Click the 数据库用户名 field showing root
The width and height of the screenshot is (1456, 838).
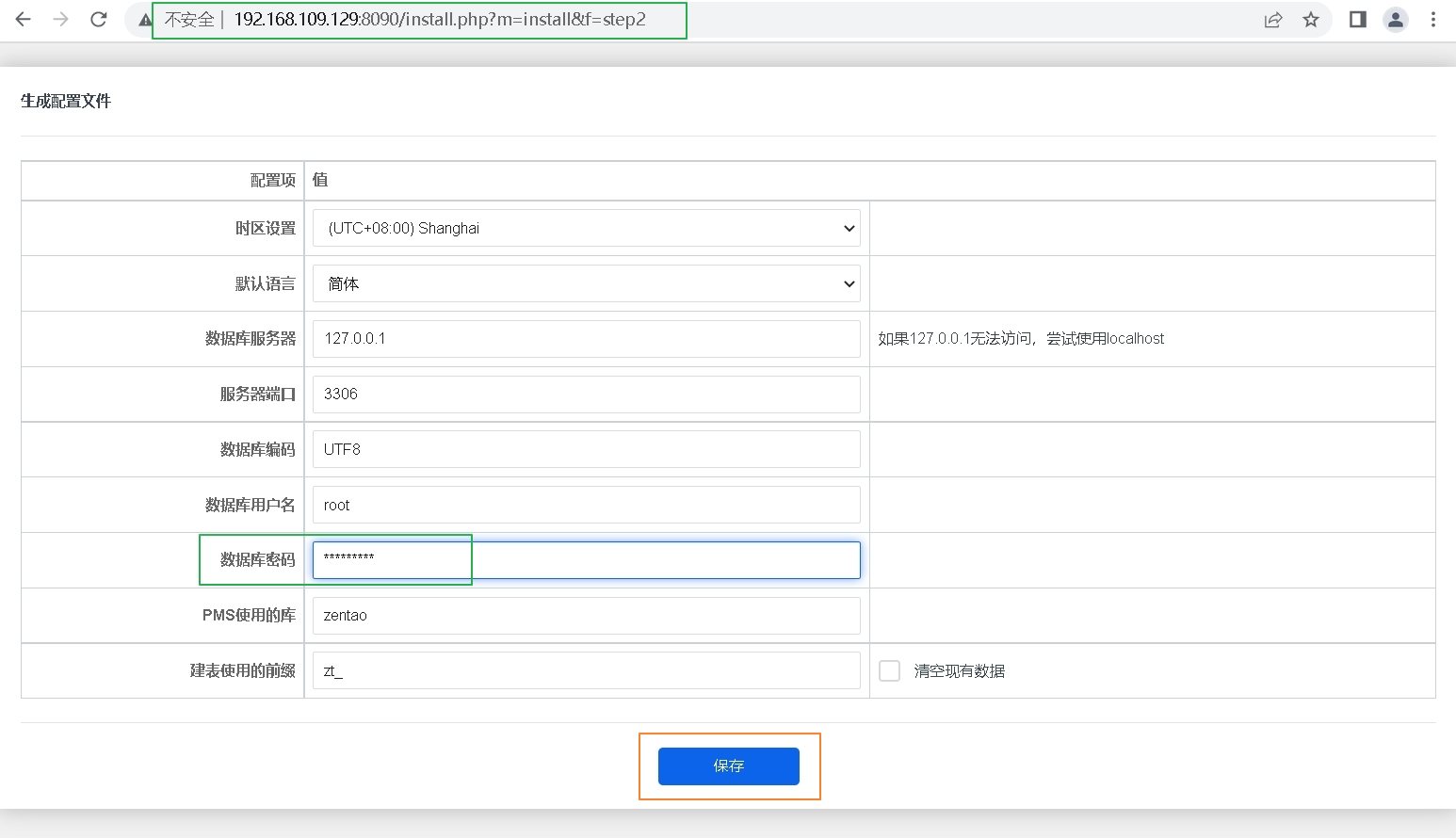[x=587, y=505]
